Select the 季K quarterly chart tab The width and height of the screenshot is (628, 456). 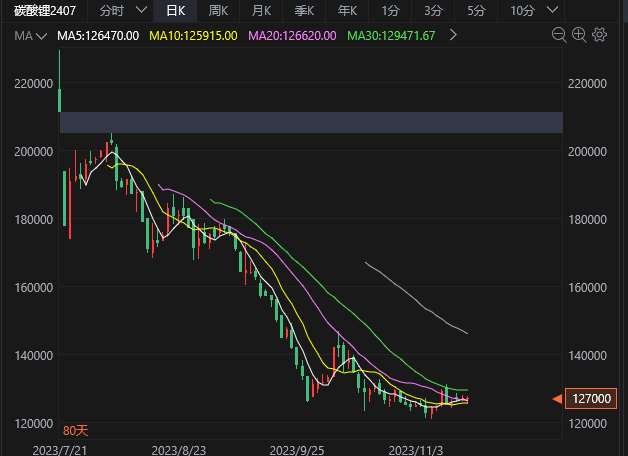point(304,10)
